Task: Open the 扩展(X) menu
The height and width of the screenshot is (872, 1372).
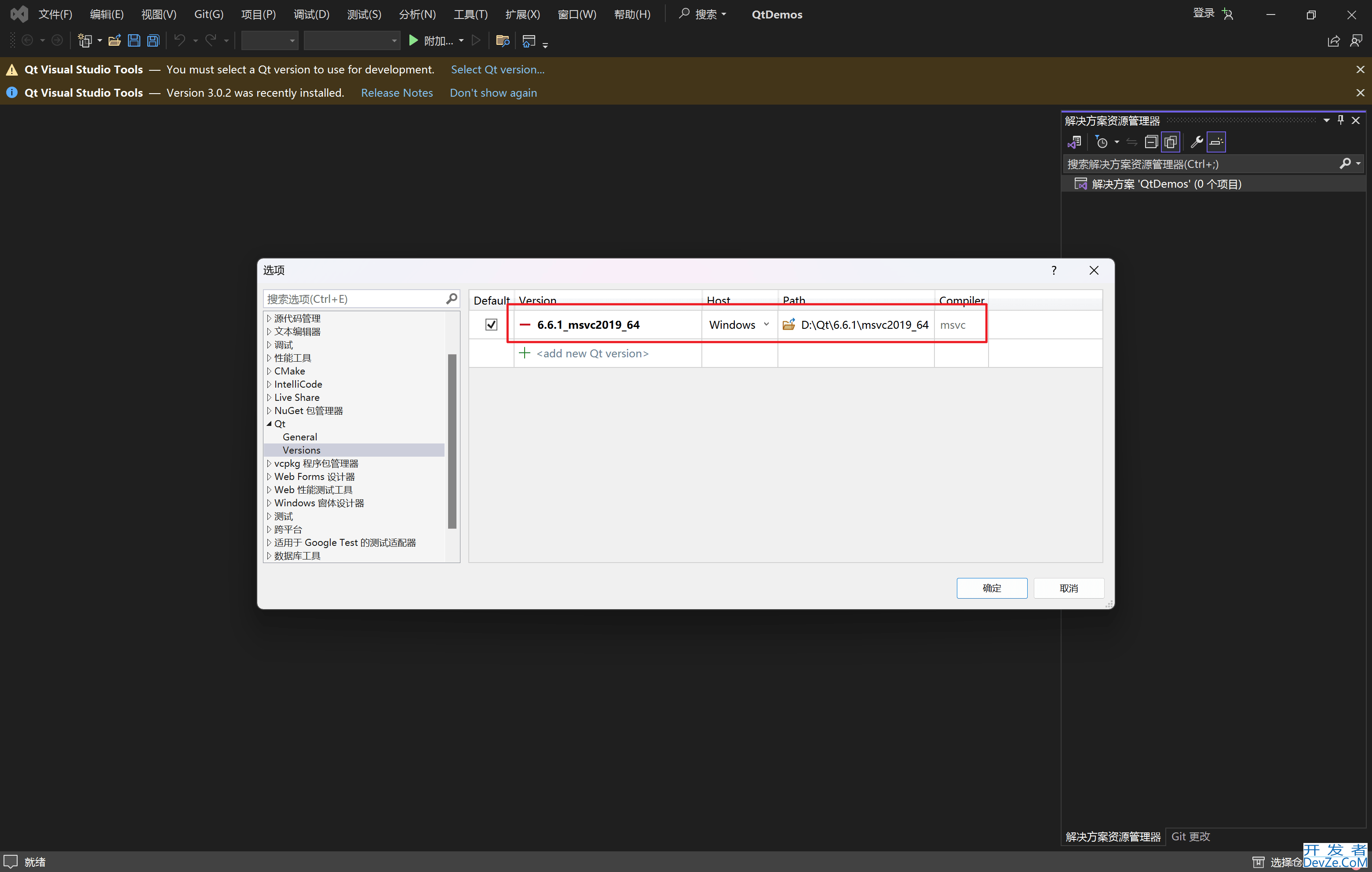Action: 522,14
